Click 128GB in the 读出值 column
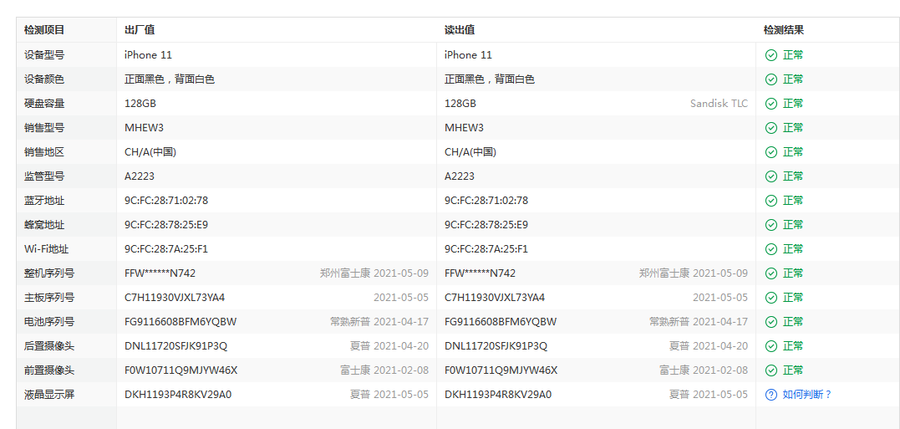 coord(460,104)
